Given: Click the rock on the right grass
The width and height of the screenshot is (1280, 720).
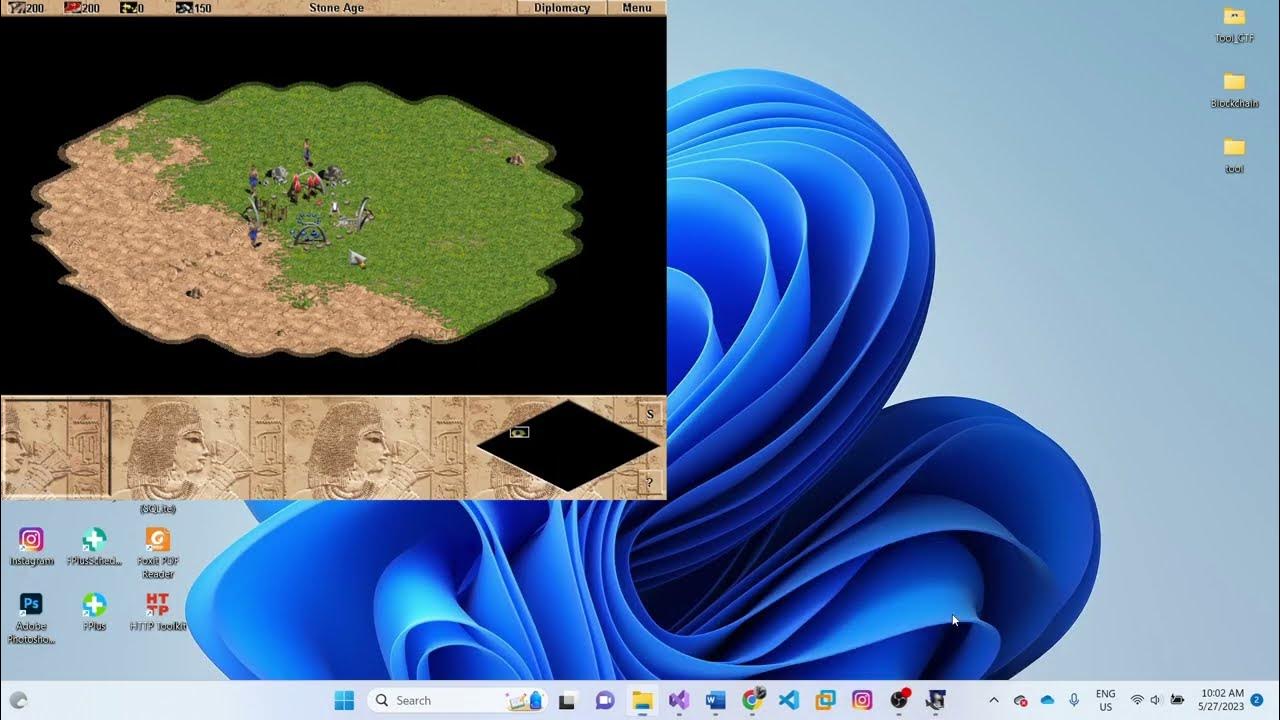Looking at the screenshot, I should [x=516, y=158].
